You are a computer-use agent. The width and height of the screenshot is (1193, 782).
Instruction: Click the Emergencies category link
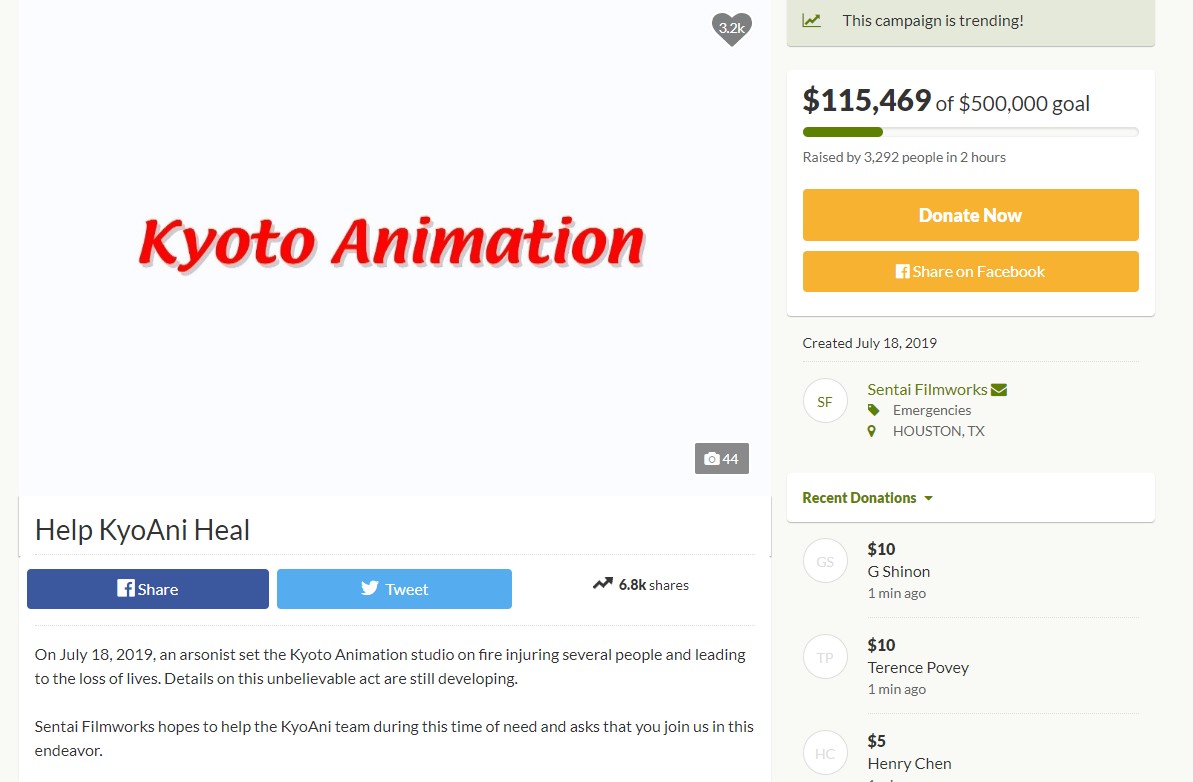931,410
